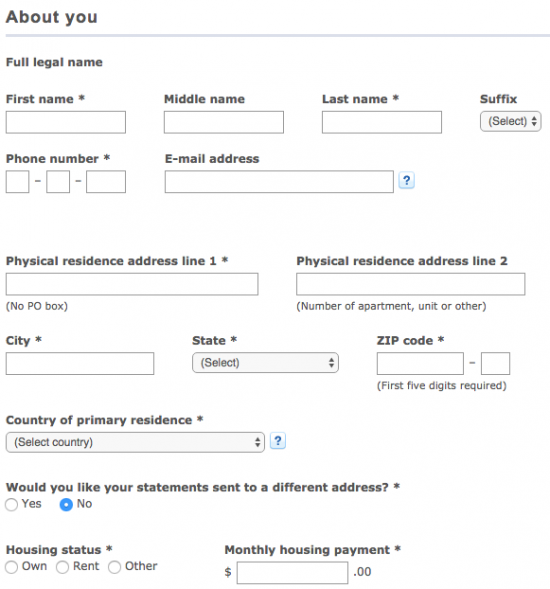Focus the City text field
This screenshot has height=589, width=550.
(80, 363)
